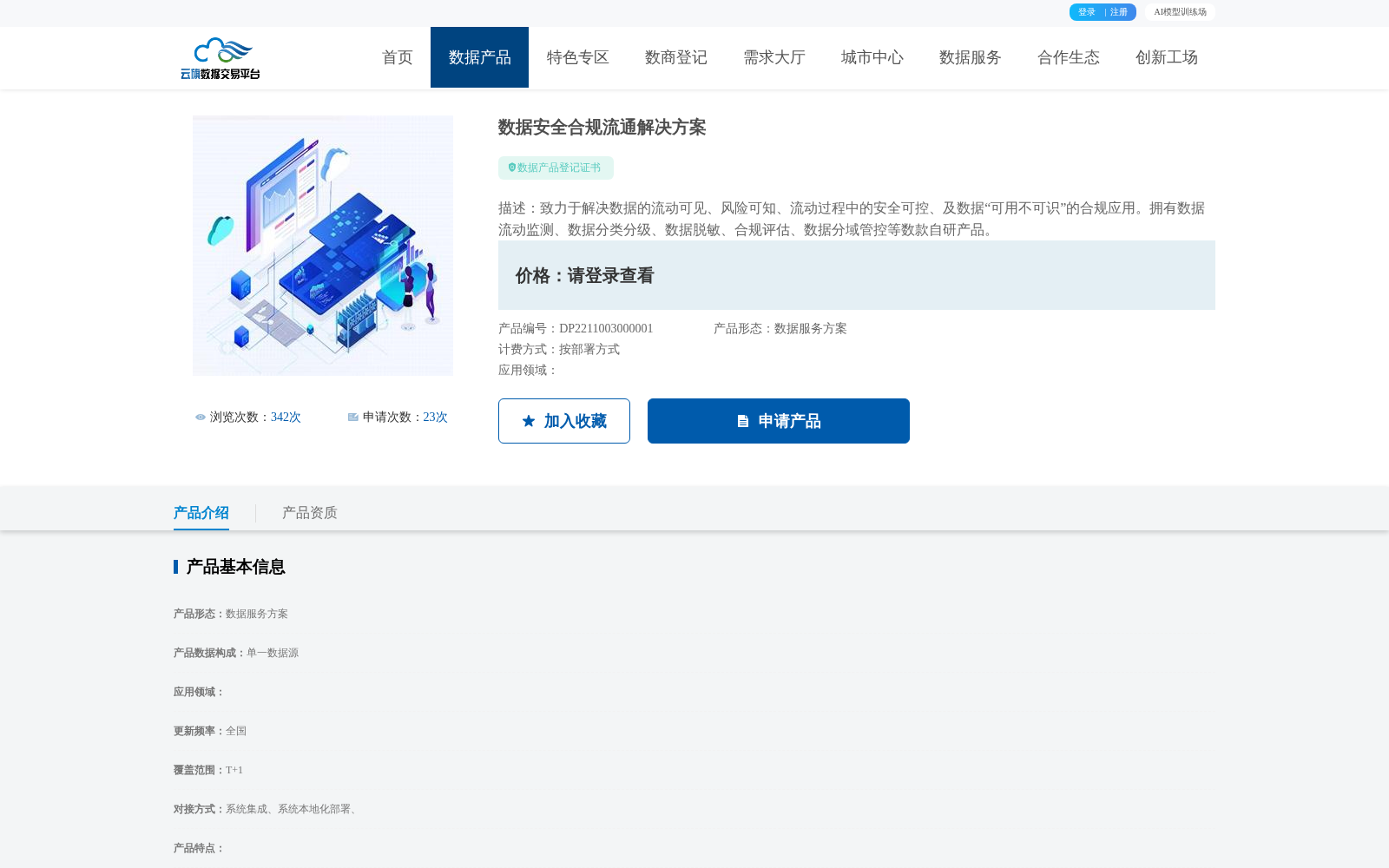Open the AI模型训练场 button
1389x868 pixels.
[1180, 12]
